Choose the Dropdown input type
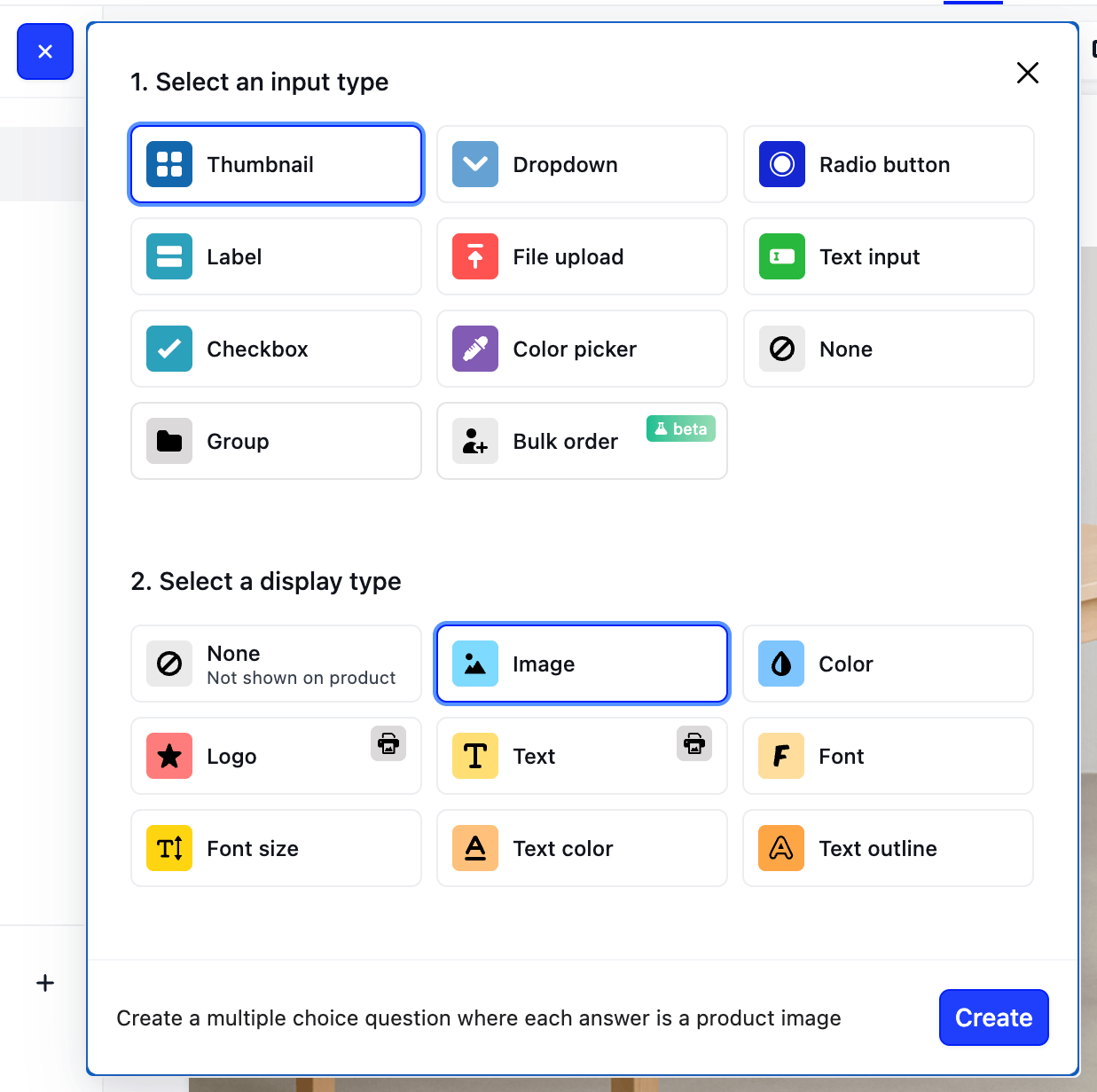This screenshot has height=1092, width=1097. [x=582, y=165]
